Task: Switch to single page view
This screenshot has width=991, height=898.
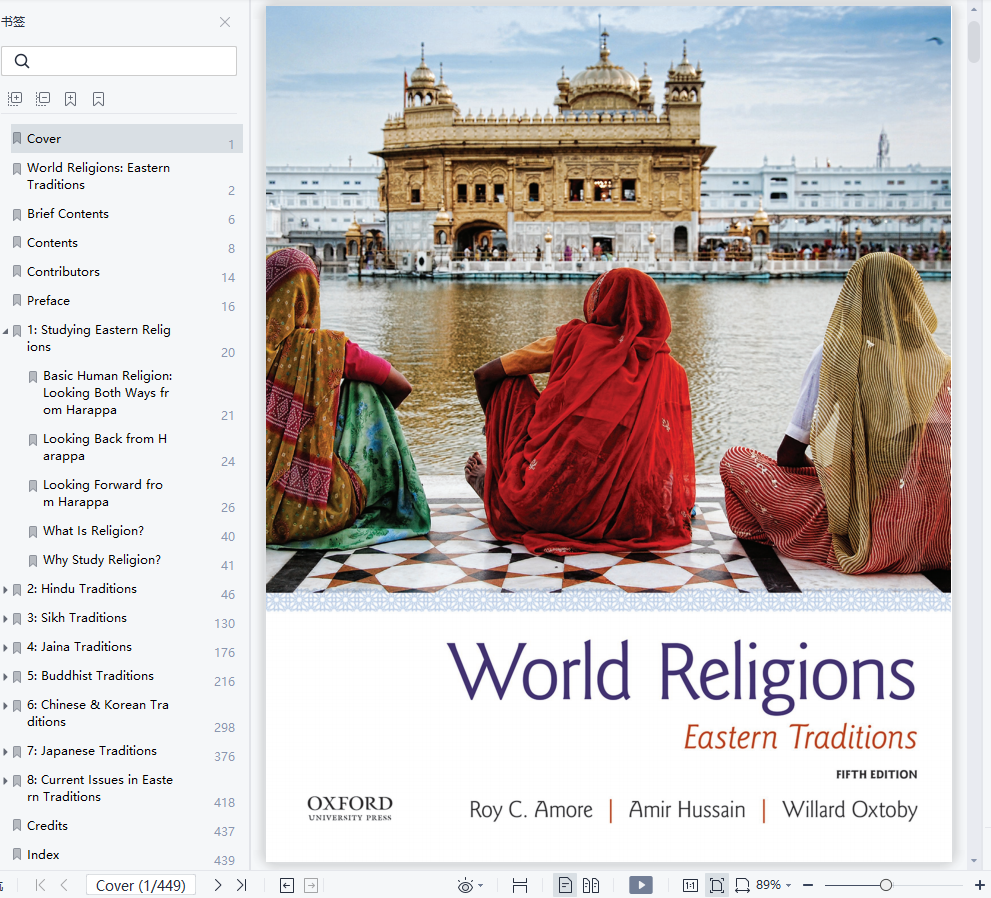Action: point(565,885)
